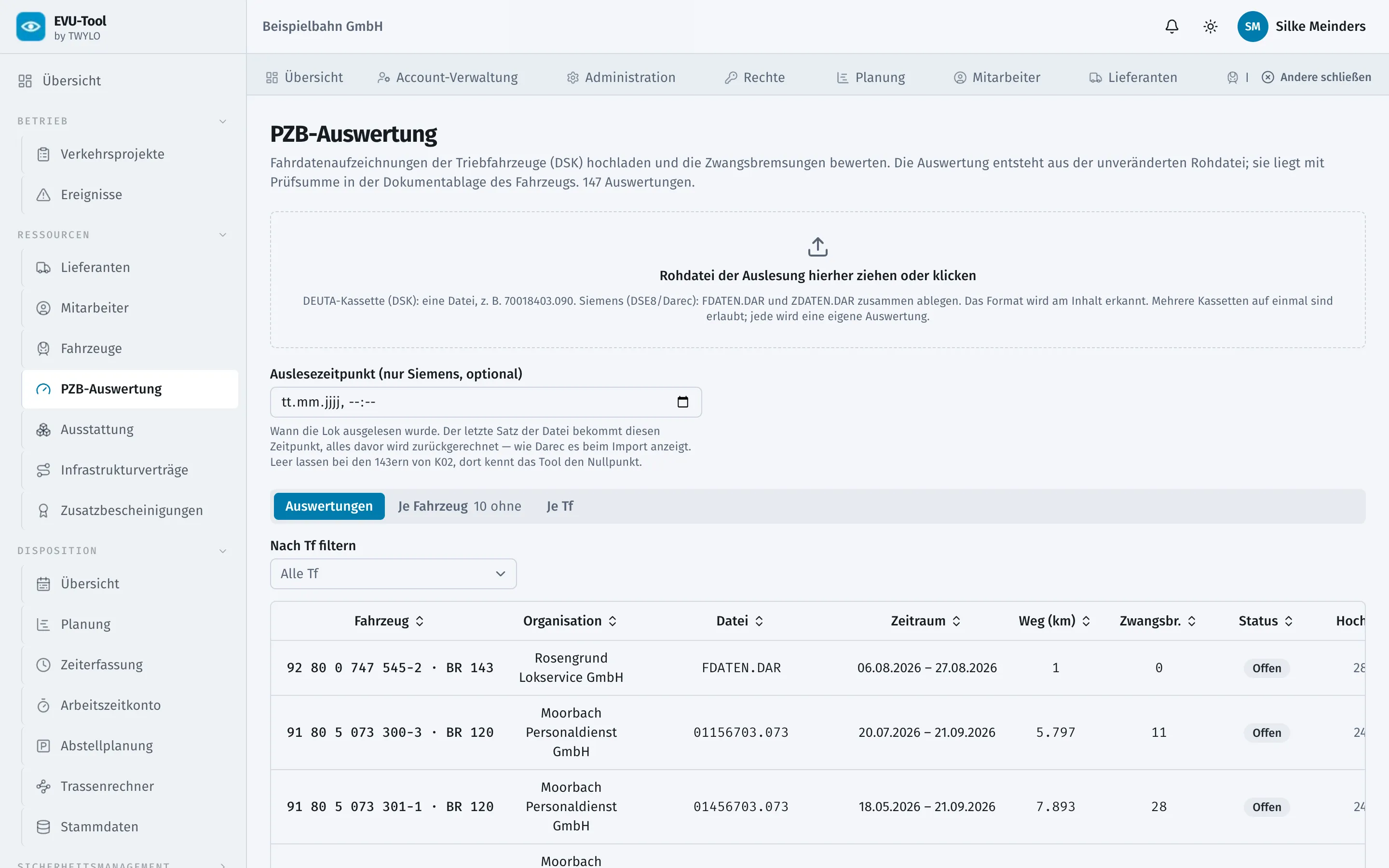Switch to Übersicht top tab
The image size is (1389, 868).
click(304, 78)
